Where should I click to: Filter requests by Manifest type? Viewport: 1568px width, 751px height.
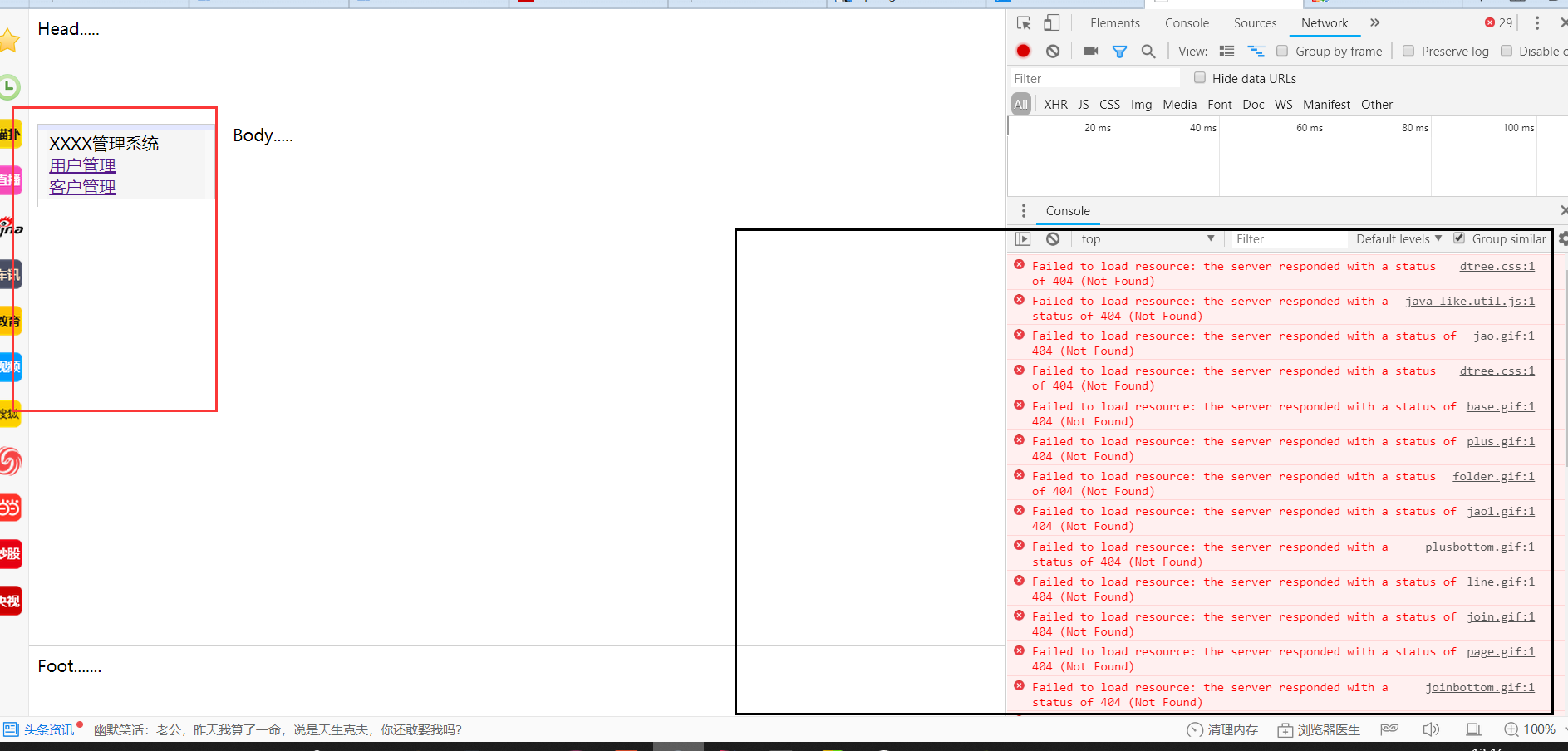[x=1326, y=105]
